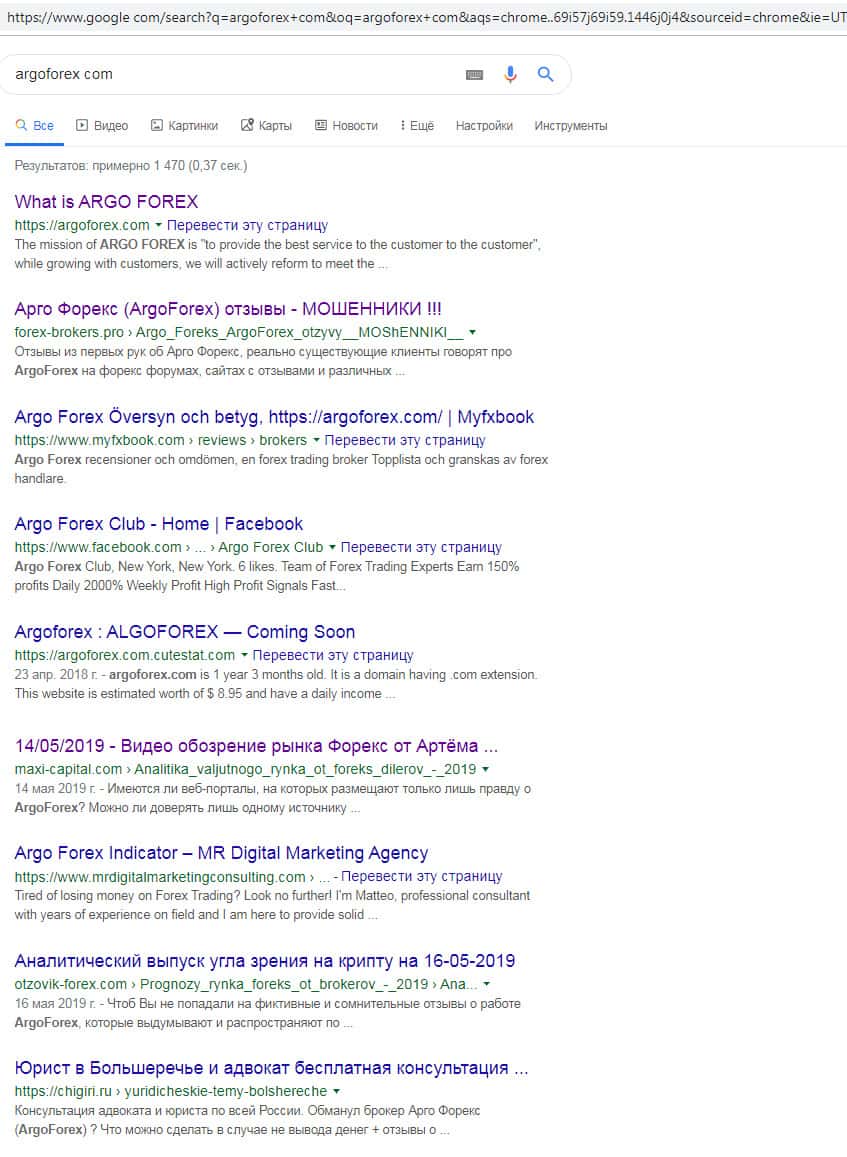Viewport: 847px width, 1157px height.
Task: Select the Все results tab
Action: point(35,125)
